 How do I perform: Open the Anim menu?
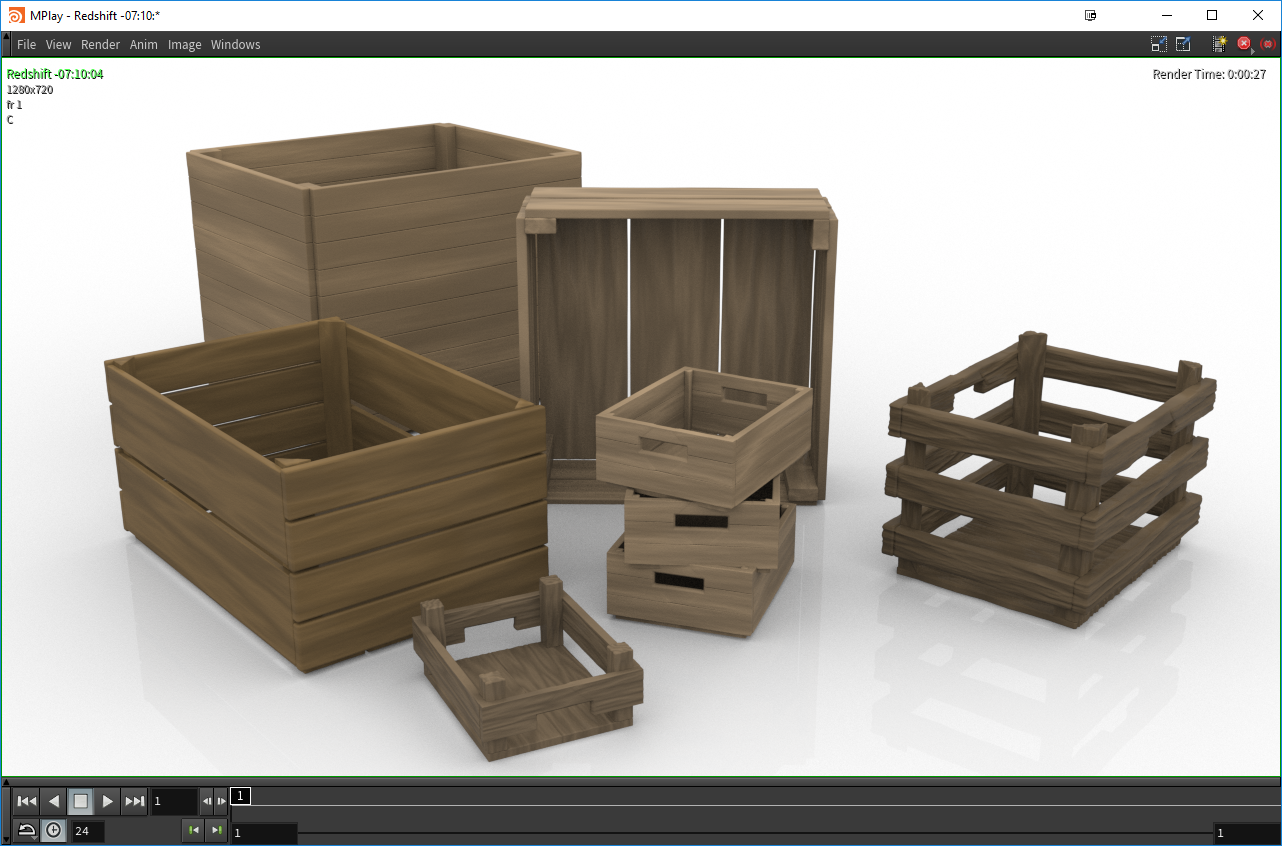(144, 45)
